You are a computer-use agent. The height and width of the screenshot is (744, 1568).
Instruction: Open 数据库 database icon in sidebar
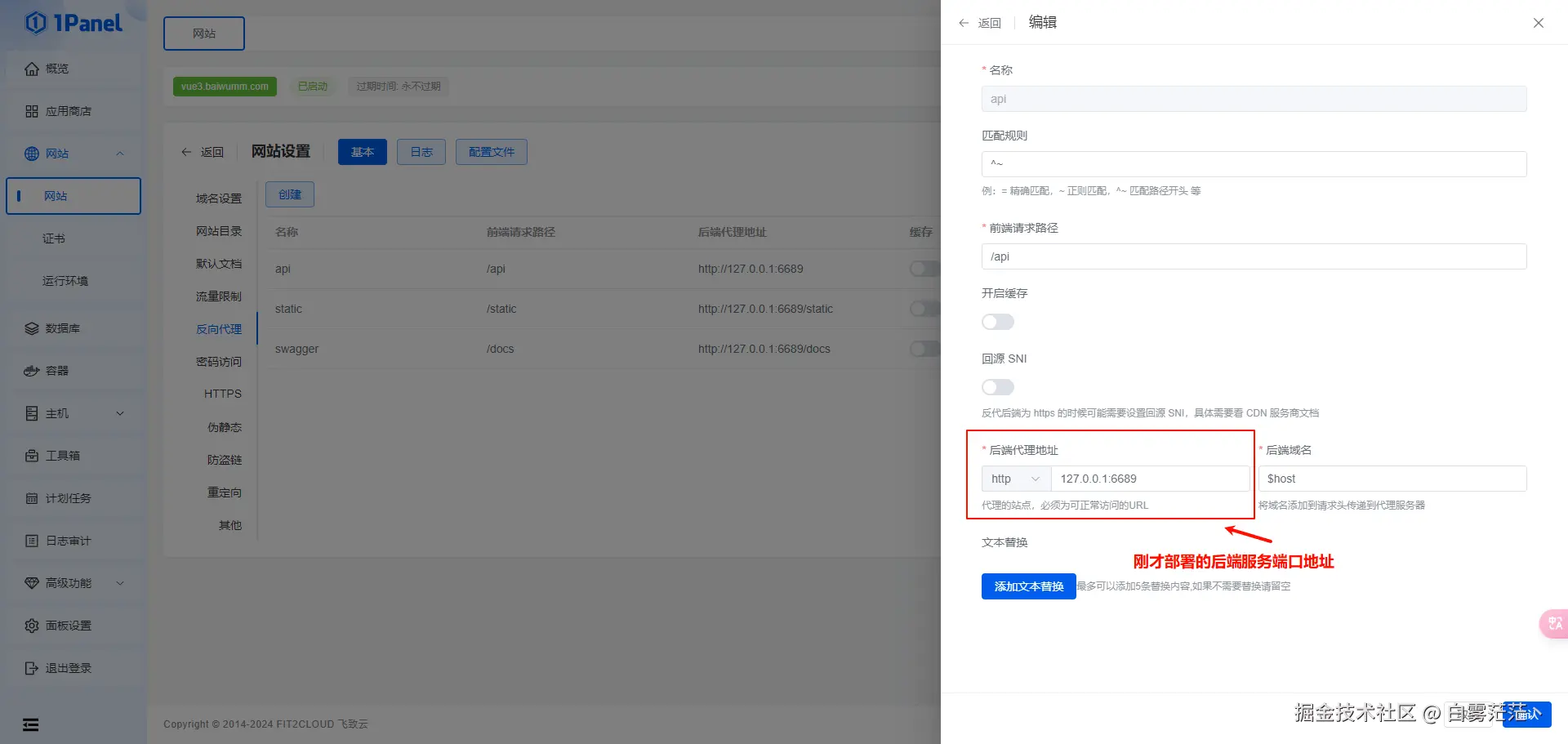tap(32, 328)
